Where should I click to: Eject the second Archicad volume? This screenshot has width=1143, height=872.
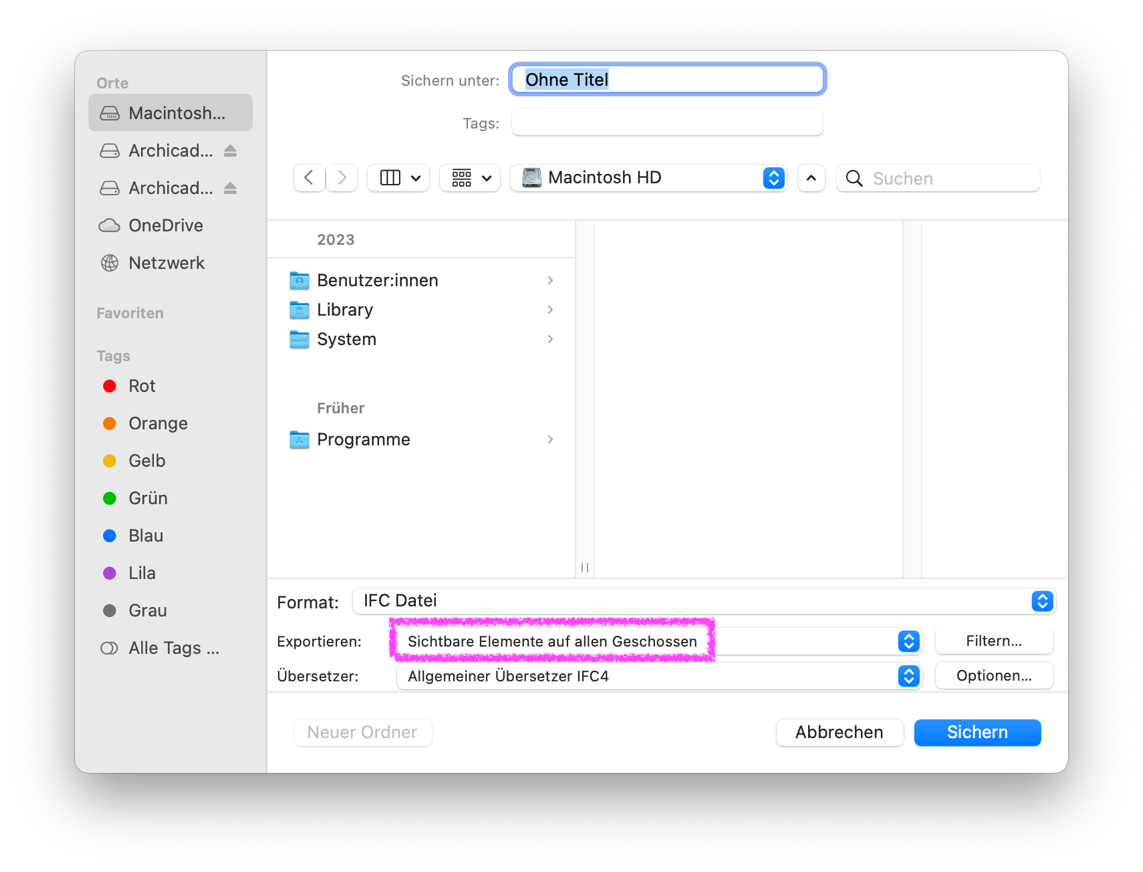[230, 188]
